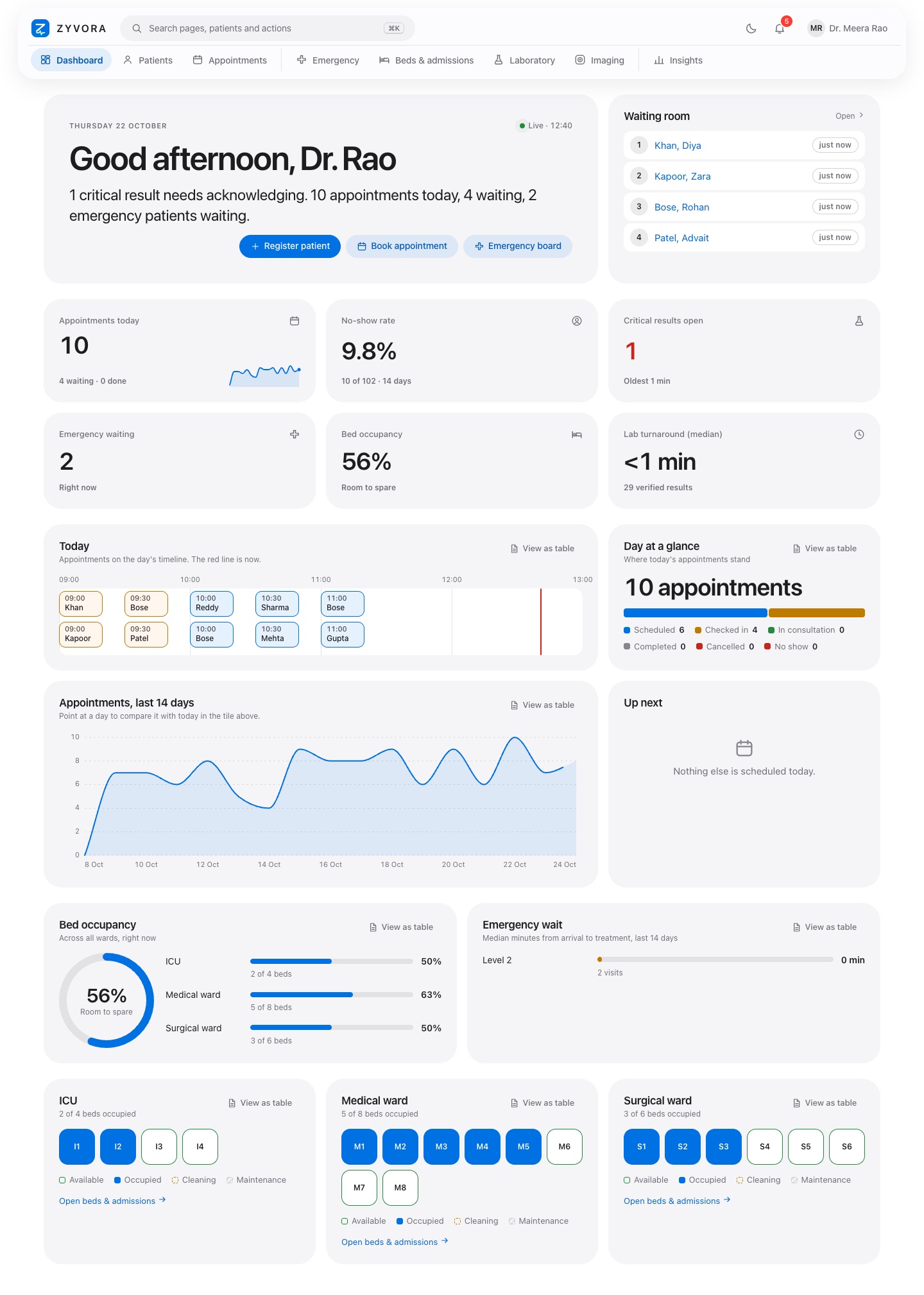Click the search magnifier icon
924x1295 pixels.
coord(137,28)
